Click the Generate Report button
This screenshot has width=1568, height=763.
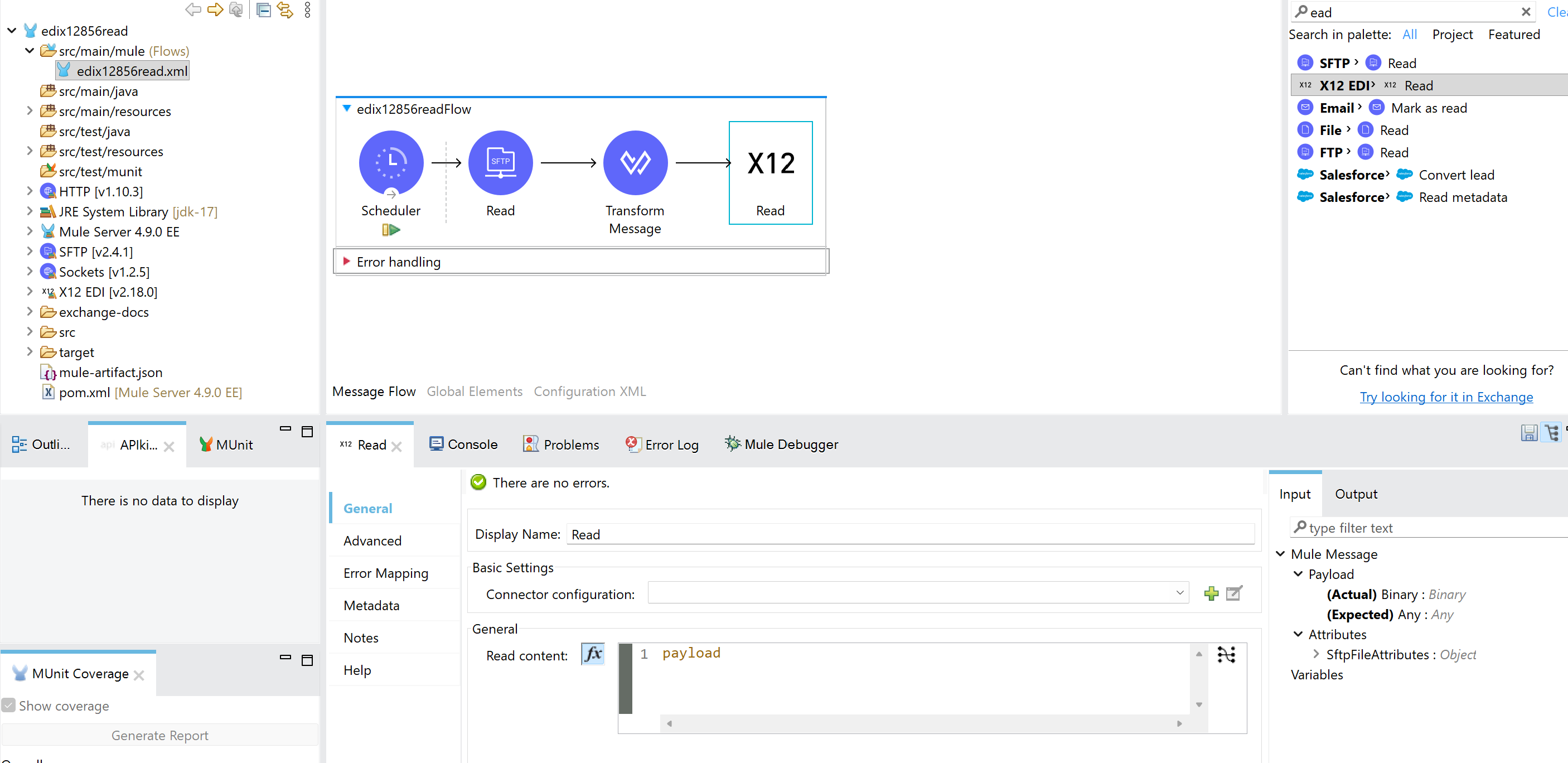tap(159, 735)
